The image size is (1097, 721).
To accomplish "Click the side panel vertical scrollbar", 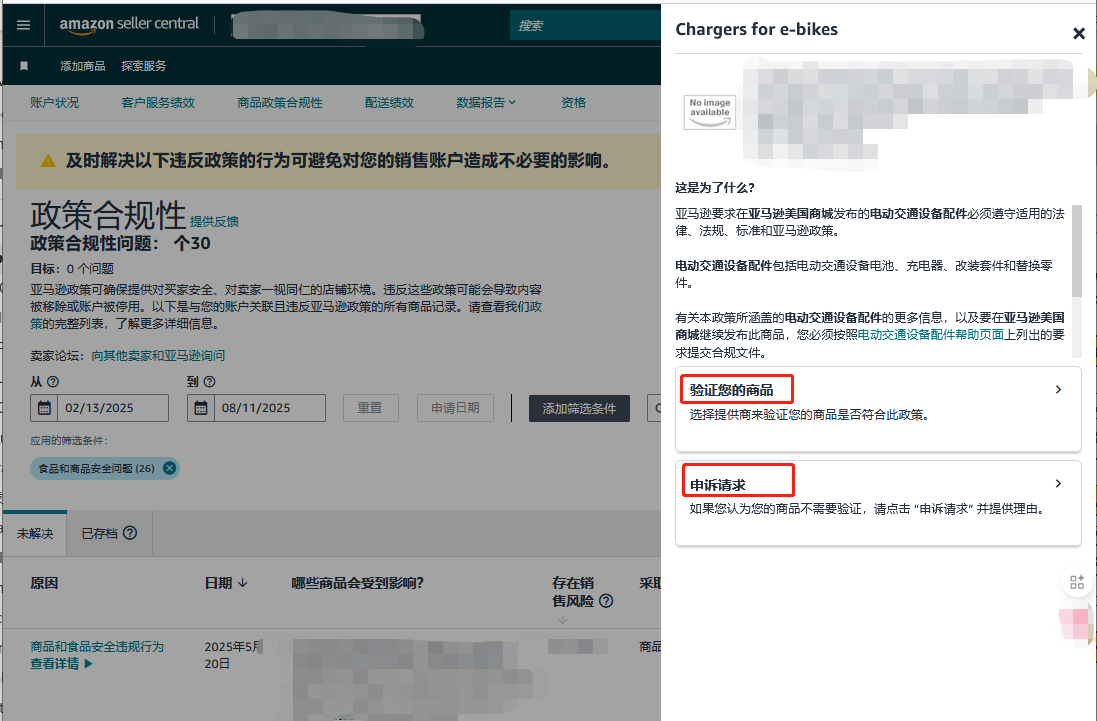I will [x=1077, y=250].
